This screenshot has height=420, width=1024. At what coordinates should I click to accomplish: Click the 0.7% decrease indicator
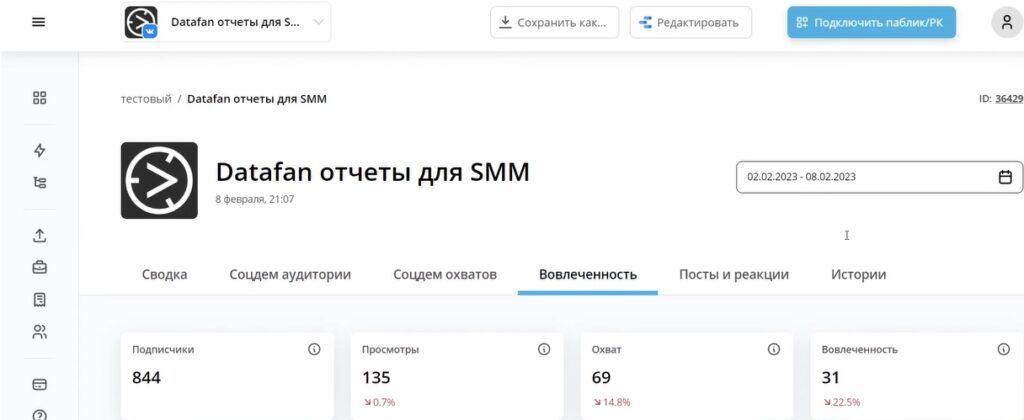379,402
